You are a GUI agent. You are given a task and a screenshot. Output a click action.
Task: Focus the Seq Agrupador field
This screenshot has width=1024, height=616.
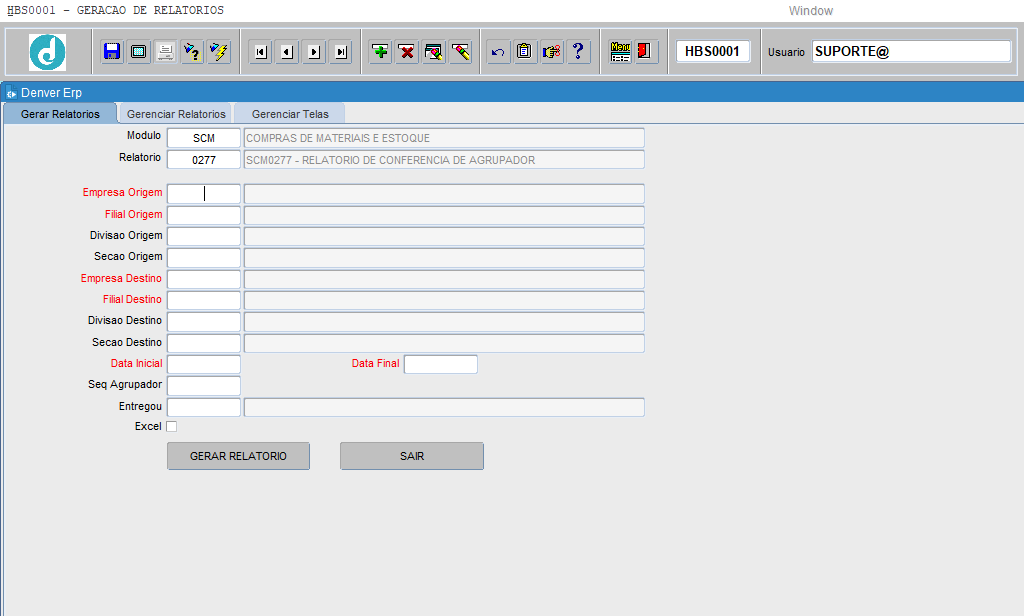coord(204,386)
